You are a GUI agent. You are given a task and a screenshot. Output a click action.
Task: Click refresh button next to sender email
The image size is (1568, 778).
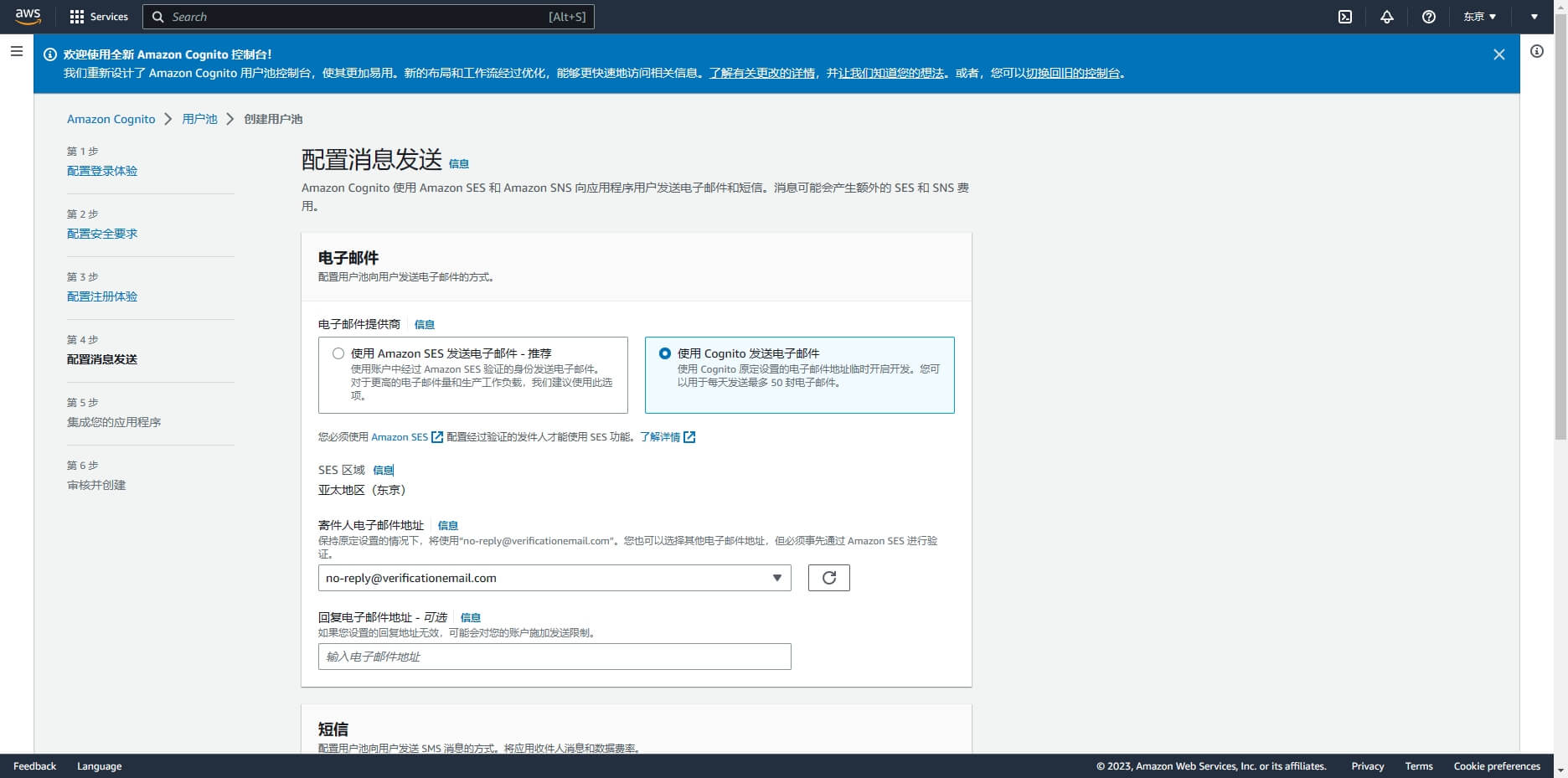click(x=828, y=578)
